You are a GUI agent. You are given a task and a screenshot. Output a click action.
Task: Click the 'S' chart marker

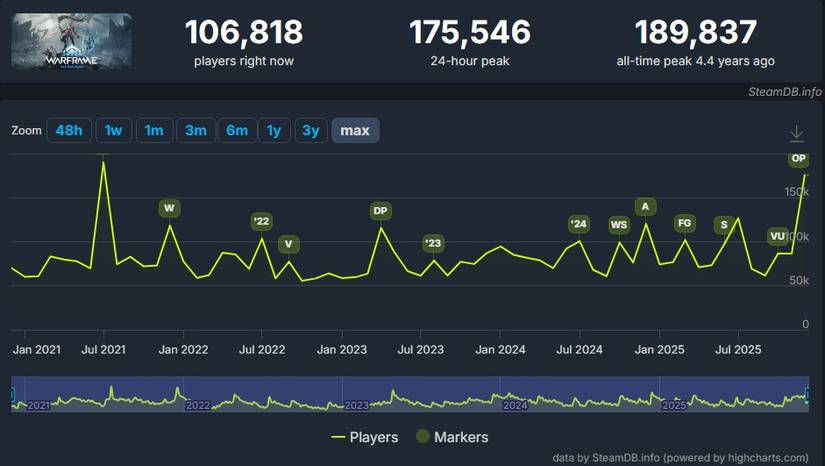tap(723, 224)
